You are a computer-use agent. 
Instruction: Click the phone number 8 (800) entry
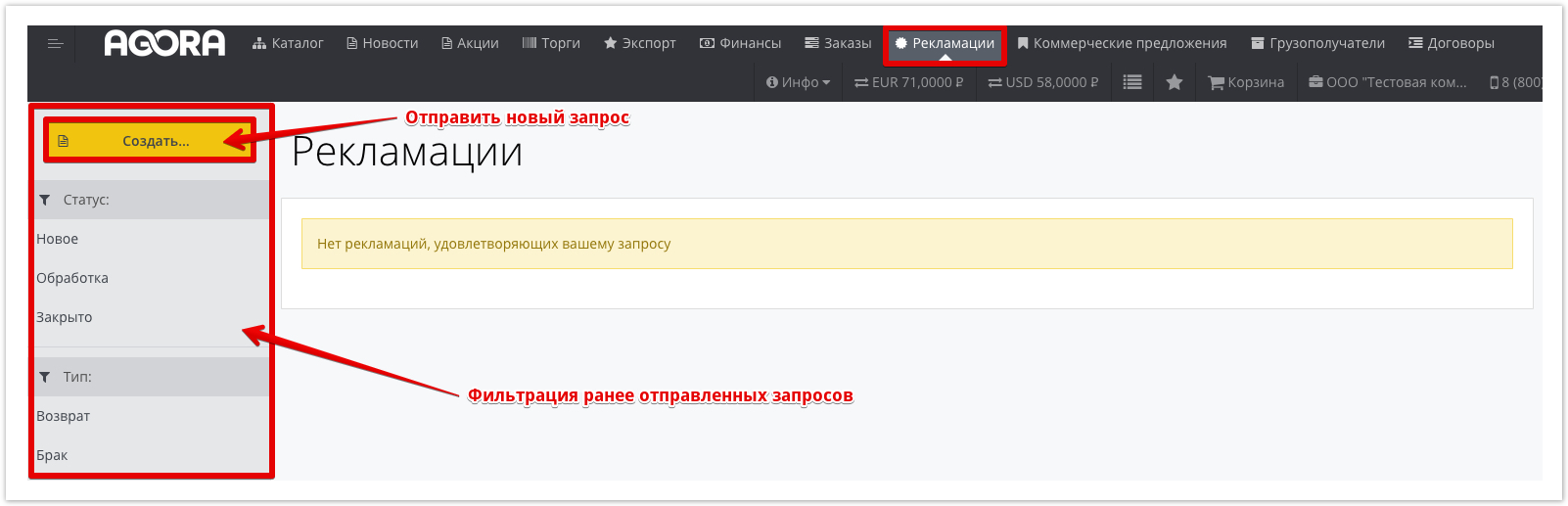pos(1515,82)
